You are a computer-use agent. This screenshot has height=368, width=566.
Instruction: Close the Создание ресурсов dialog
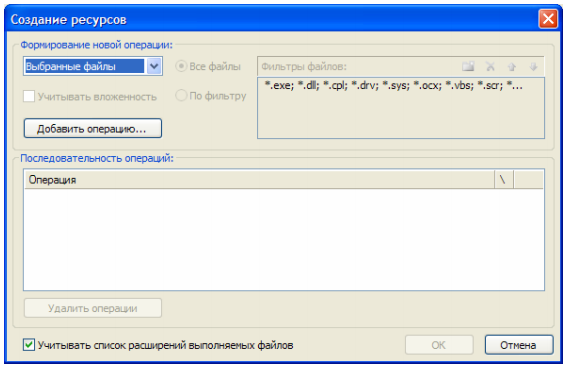(548, 19)
